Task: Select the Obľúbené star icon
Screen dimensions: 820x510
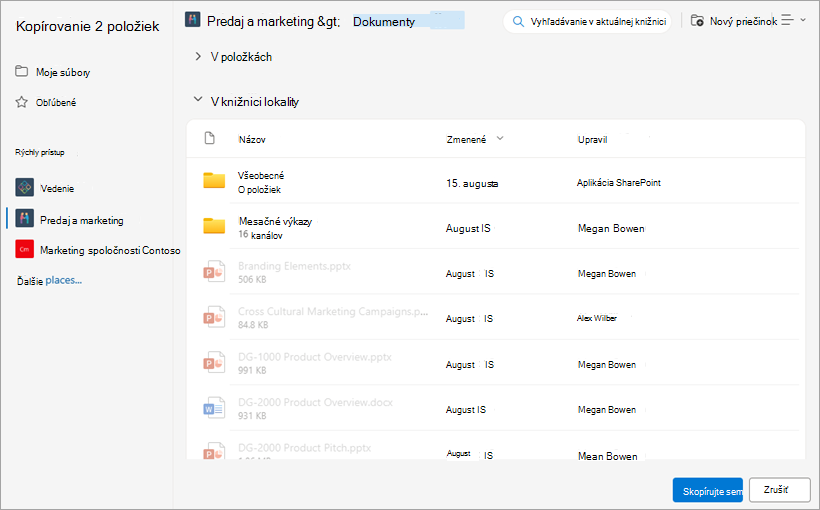Action: 21,102
